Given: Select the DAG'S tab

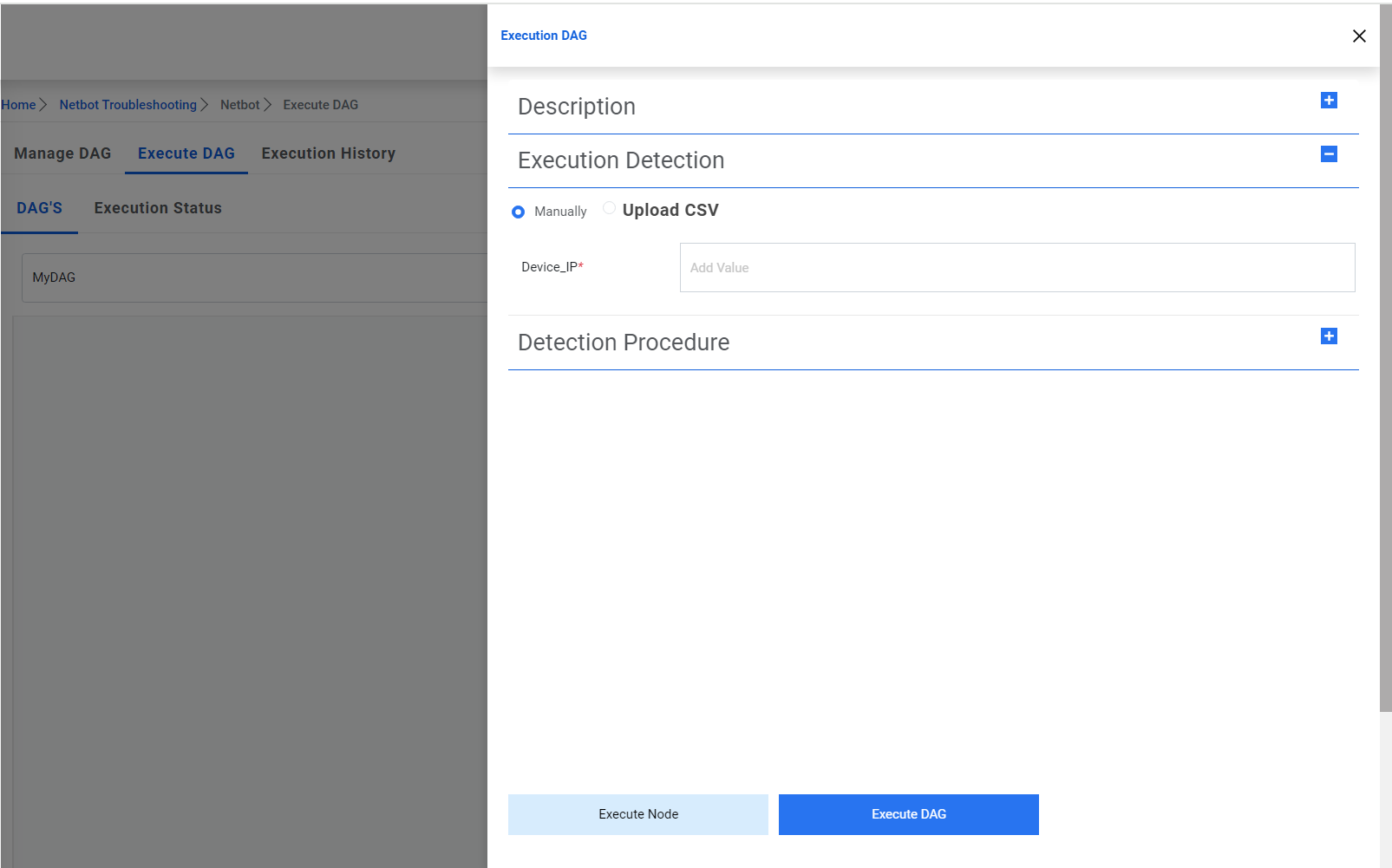Looking at the screenshot, I should (x=39, y=207).
